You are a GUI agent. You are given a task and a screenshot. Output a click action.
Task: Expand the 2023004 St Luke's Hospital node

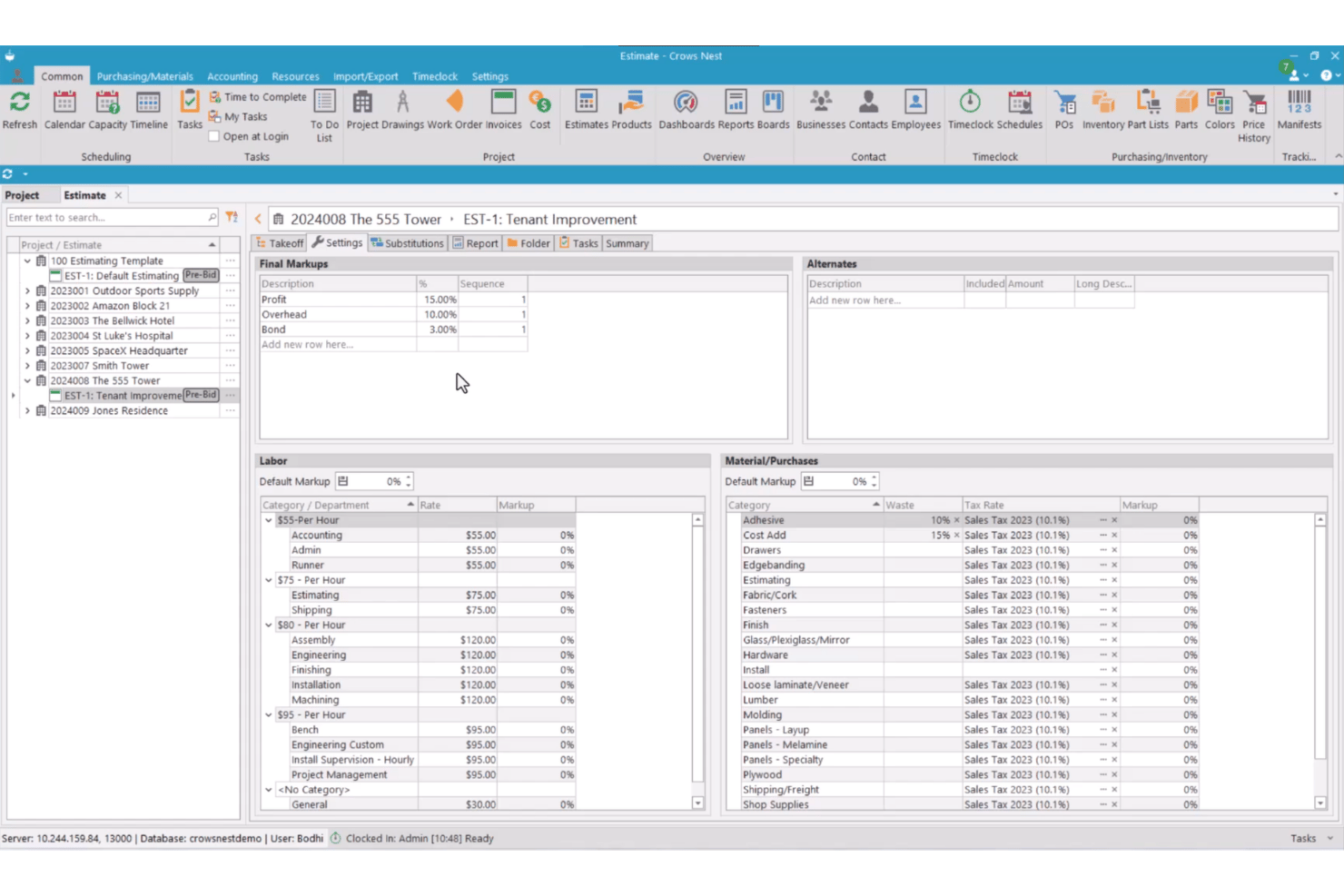click(27, 336)
